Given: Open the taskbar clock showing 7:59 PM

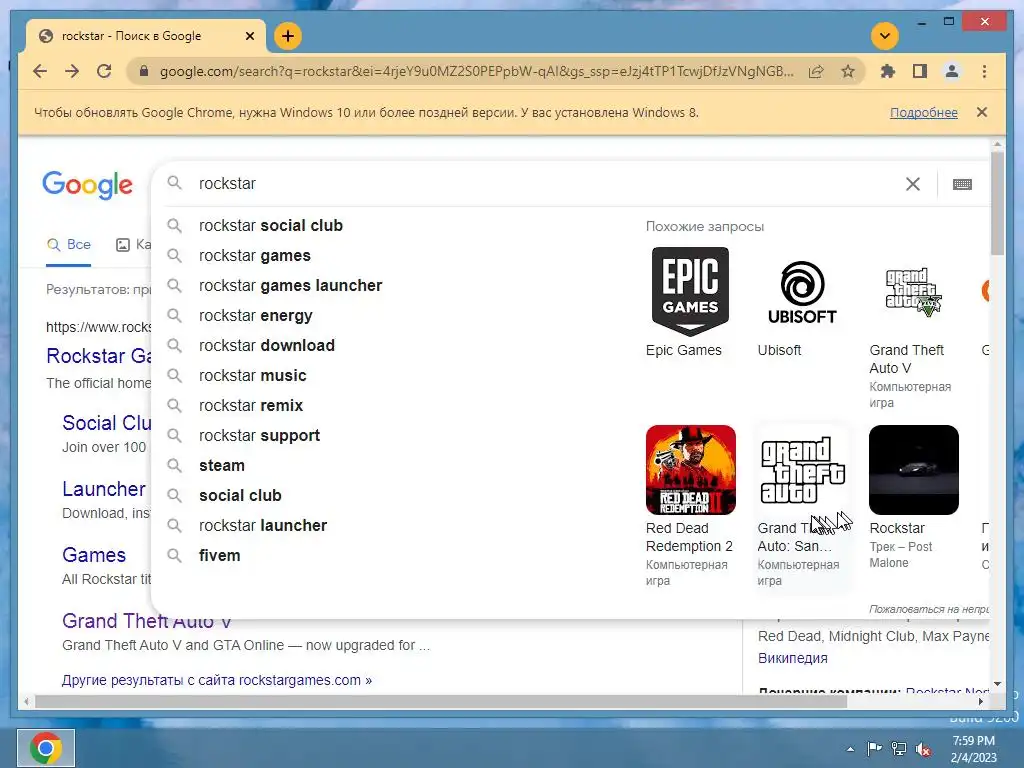Looking at the screenshot, I should pos(974,749).
